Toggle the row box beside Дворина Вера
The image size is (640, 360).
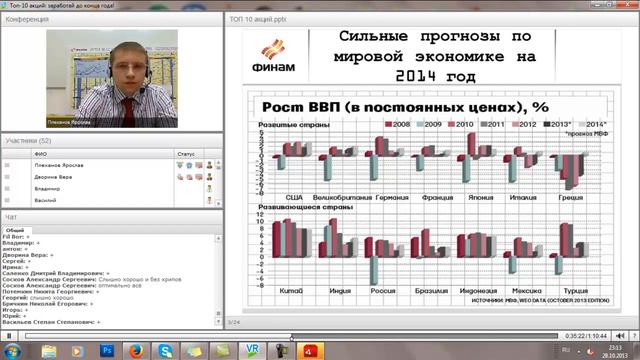point(7,177)
